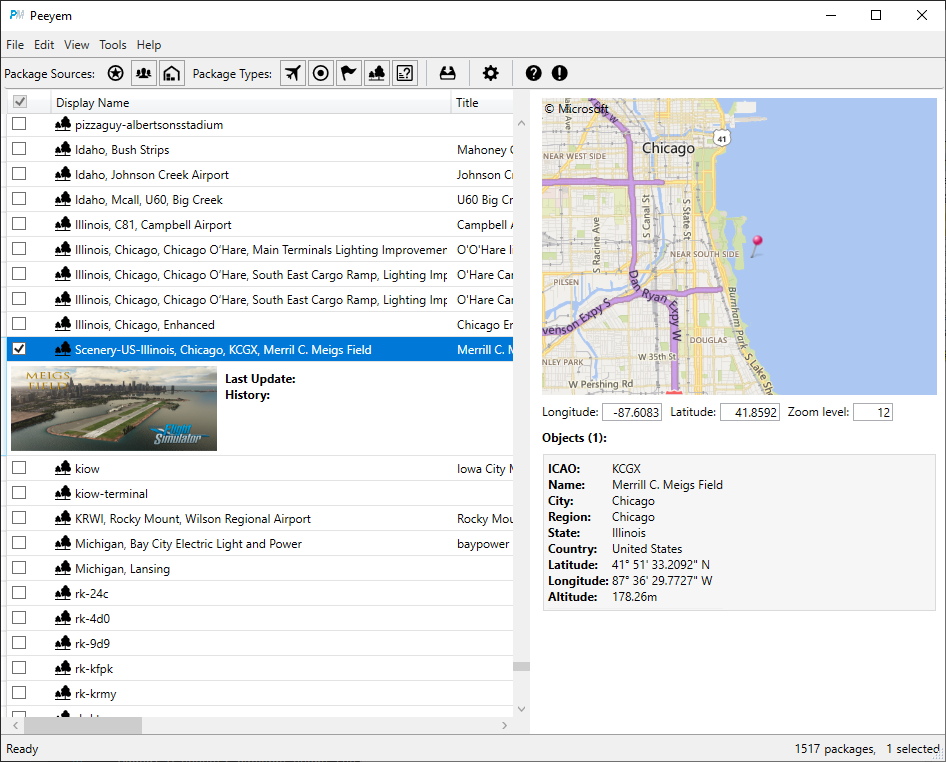Click the inbox tray toolbar icon

[x=448, y=74]
